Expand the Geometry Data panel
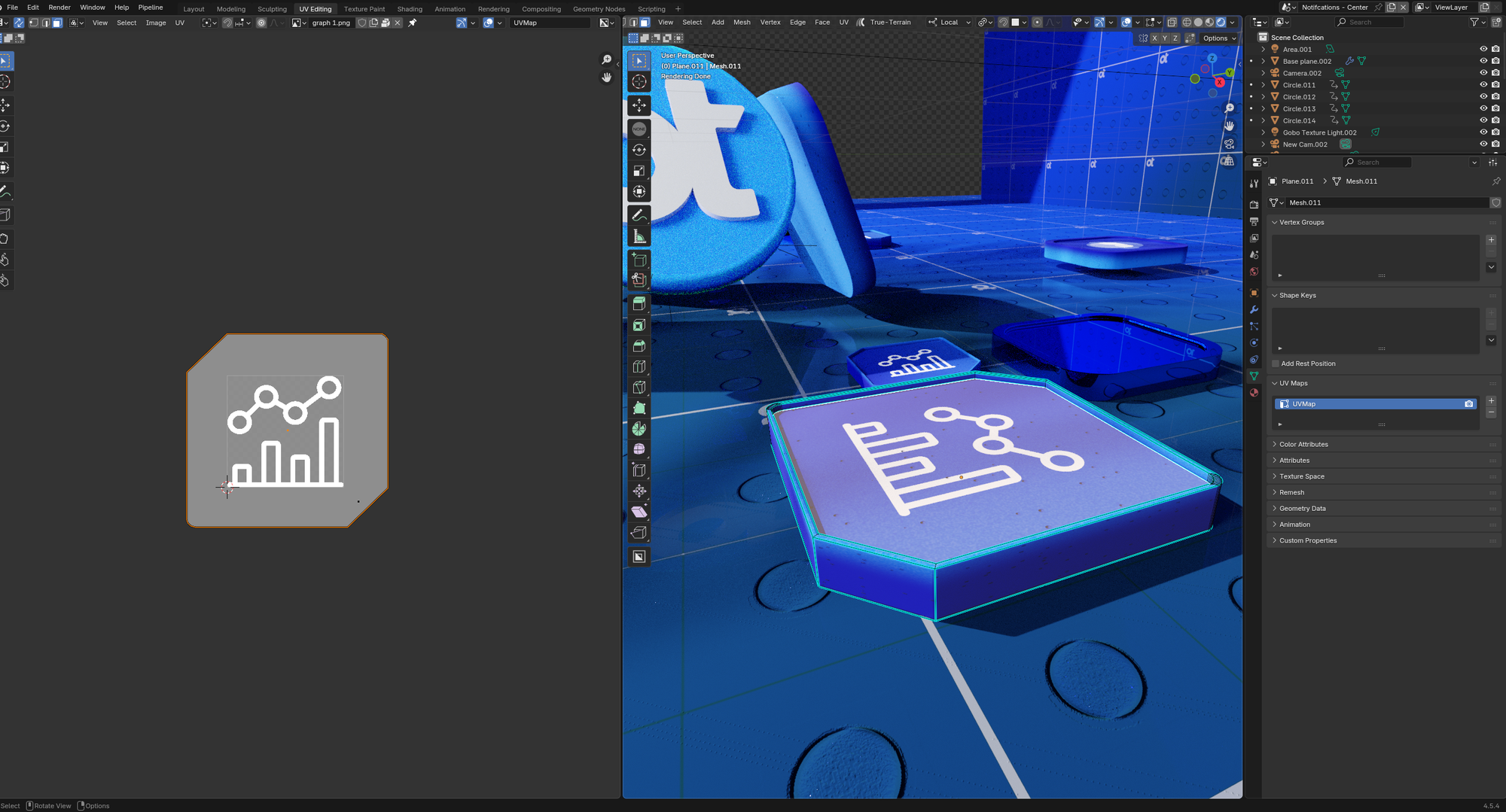The image size is (1506, 812). pyautogui.click(x=1302, y=508)
